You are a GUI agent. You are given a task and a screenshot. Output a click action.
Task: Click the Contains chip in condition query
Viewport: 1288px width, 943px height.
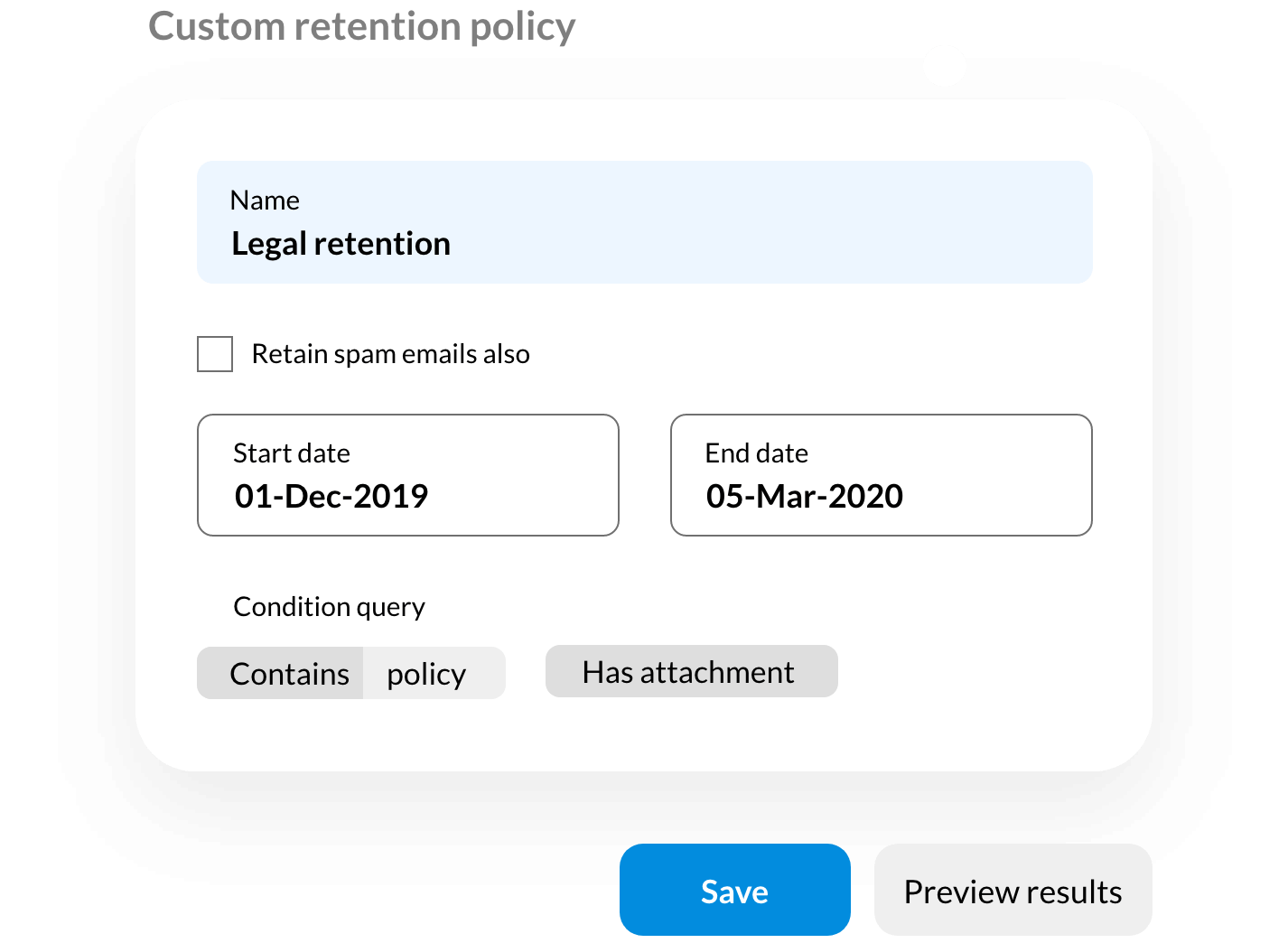(290, 672)
